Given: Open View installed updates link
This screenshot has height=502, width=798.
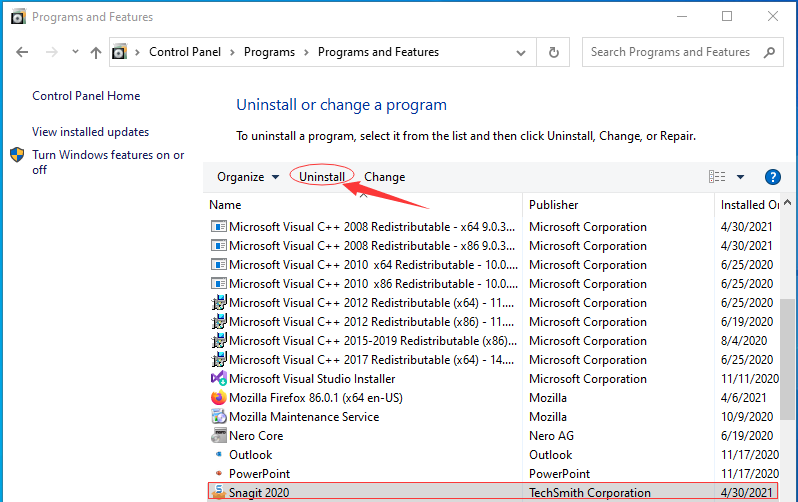Looking at the screenshot, I should 91,132.
